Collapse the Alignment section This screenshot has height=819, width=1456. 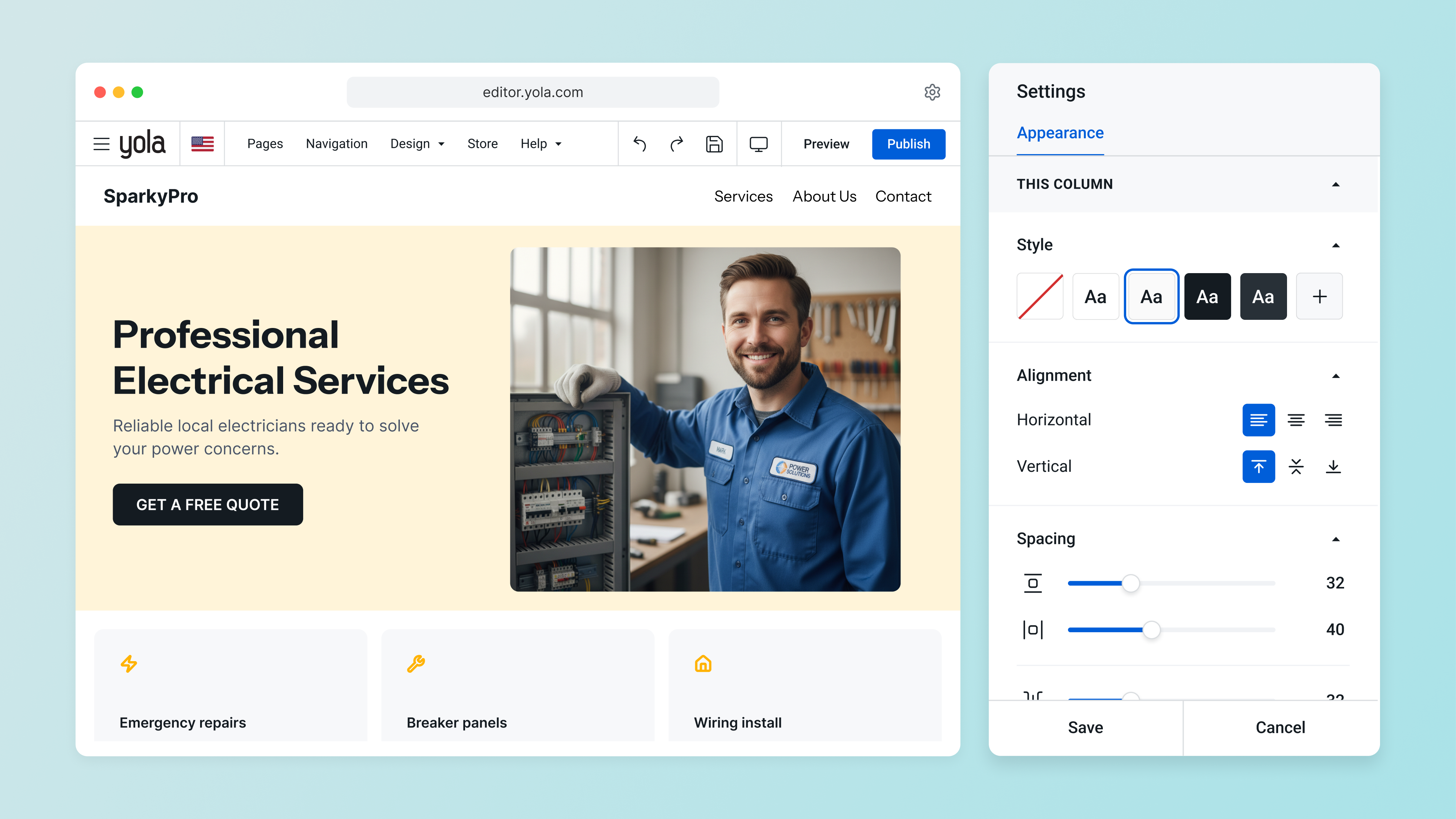(1336, 376)
